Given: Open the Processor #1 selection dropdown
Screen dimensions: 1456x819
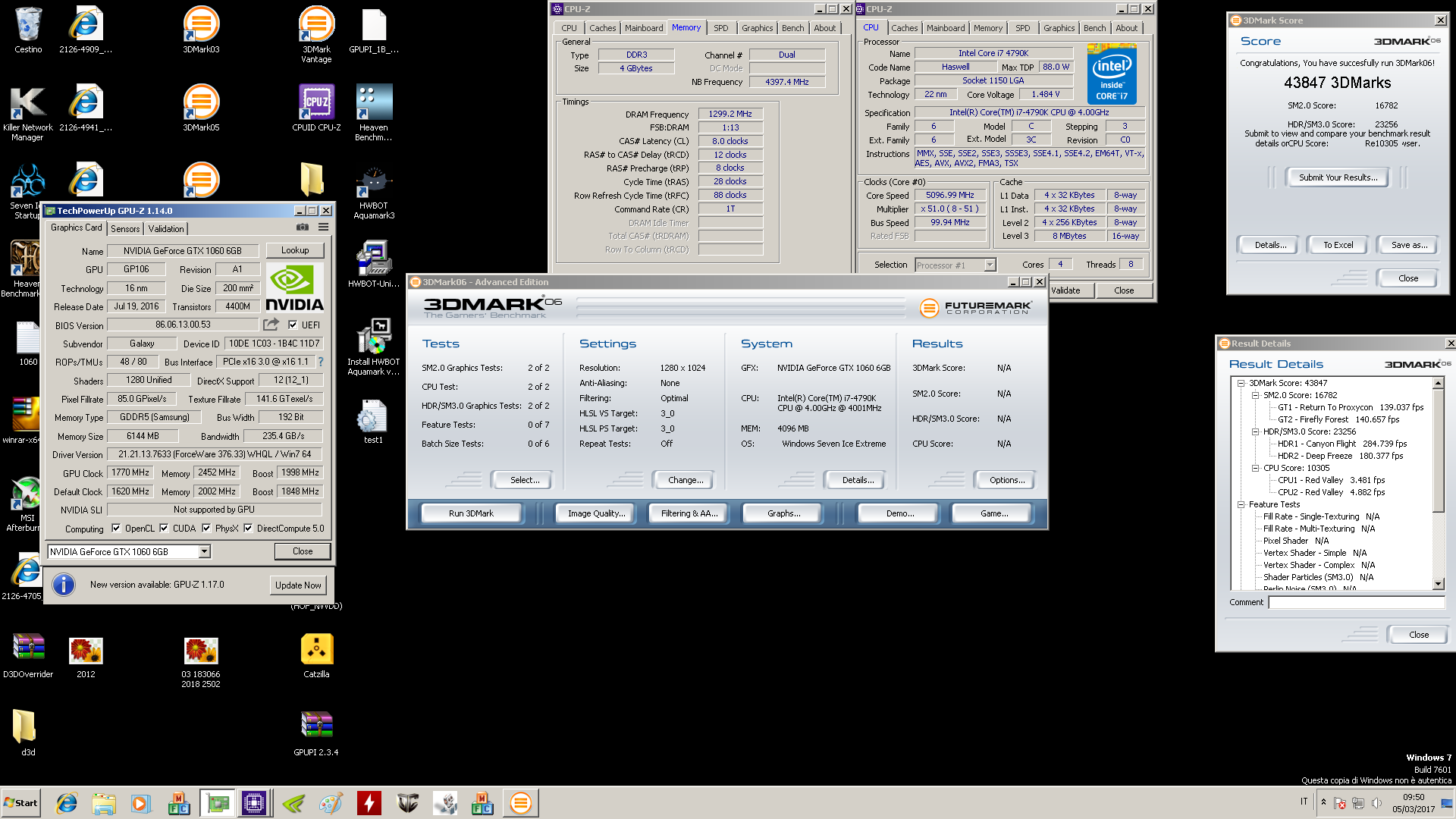Looking at the screenshot, I should [x=990, y=265].
